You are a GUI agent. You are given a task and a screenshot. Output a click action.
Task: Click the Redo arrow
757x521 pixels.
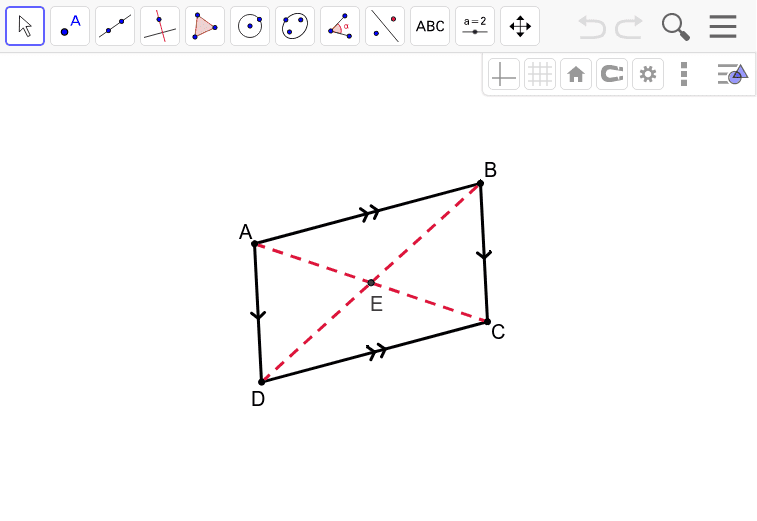(x=629, y=27)
